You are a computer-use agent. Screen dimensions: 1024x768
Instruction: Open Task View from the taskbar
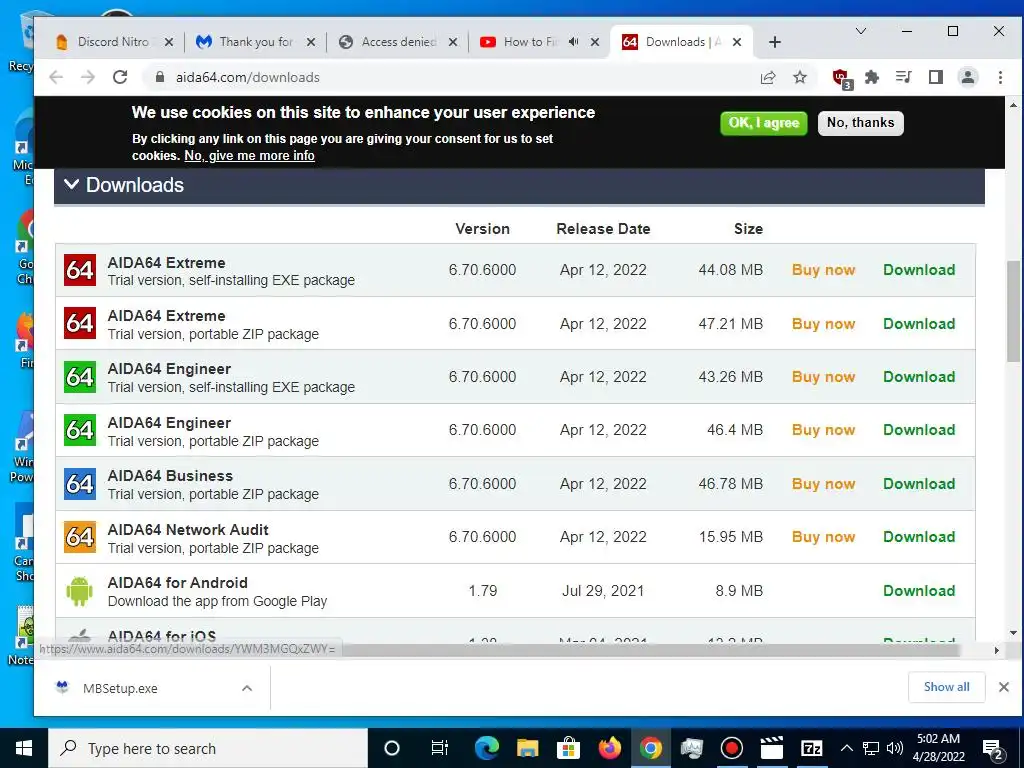click(x=440, y=748)
